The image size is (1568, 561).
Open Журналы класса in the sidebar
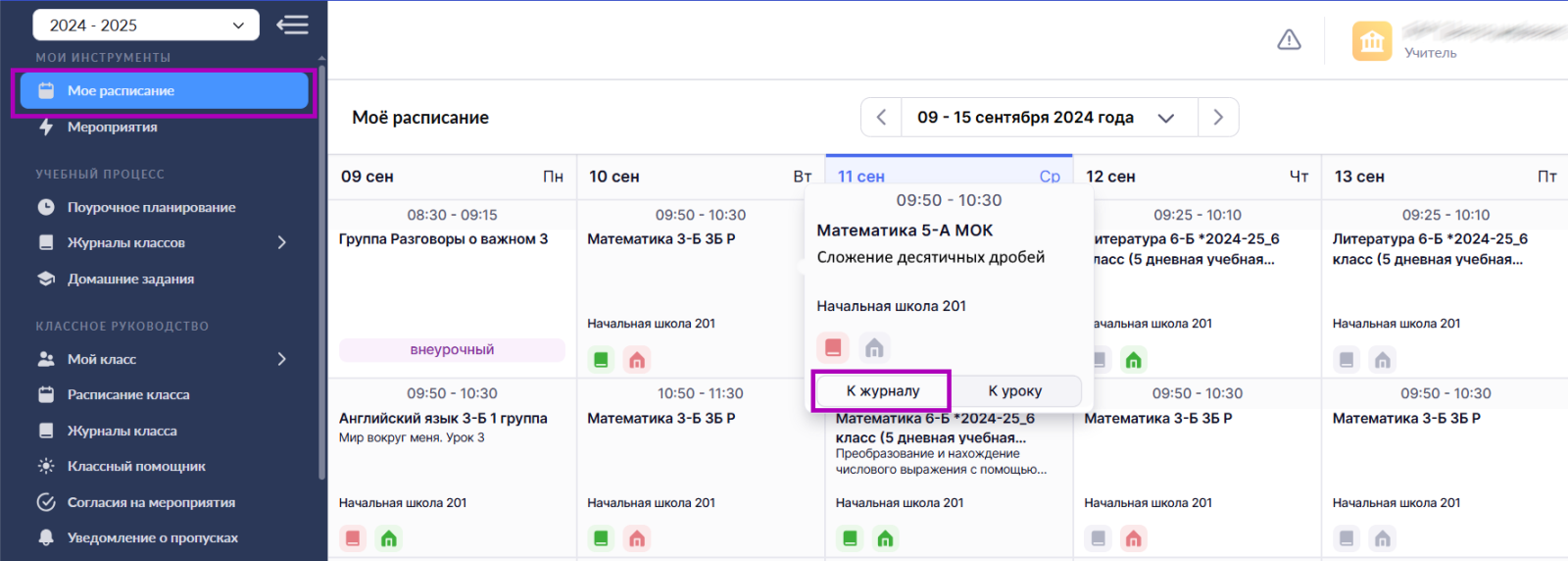pyautogui.click(x=122, y=431)
